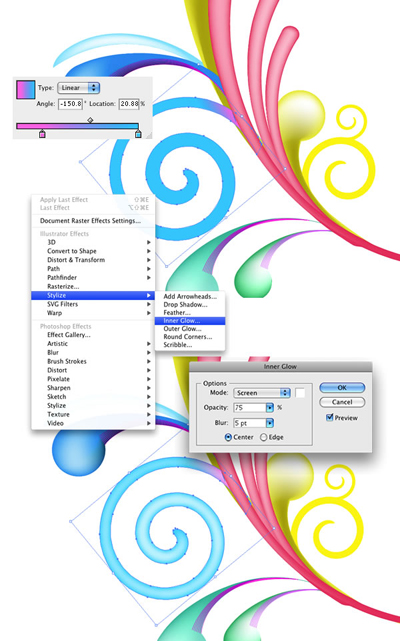This screenshot has width=400, height=641.
Task: Select the magenta gradient color stop
Action: tap(42, 134)
